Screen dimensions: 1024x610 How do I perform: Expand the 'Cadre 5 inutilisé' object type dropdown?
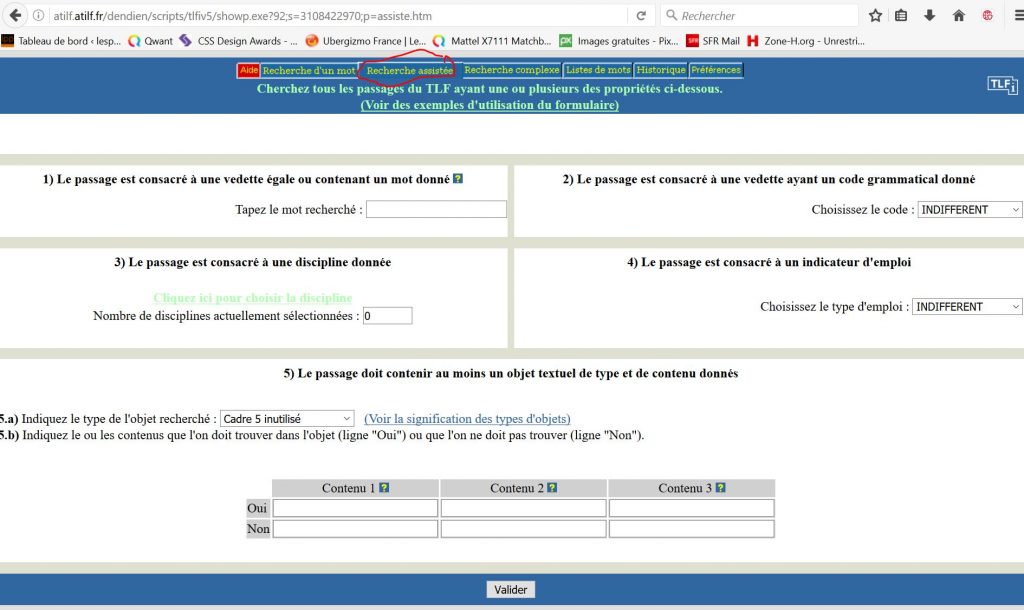pos(287,419)
